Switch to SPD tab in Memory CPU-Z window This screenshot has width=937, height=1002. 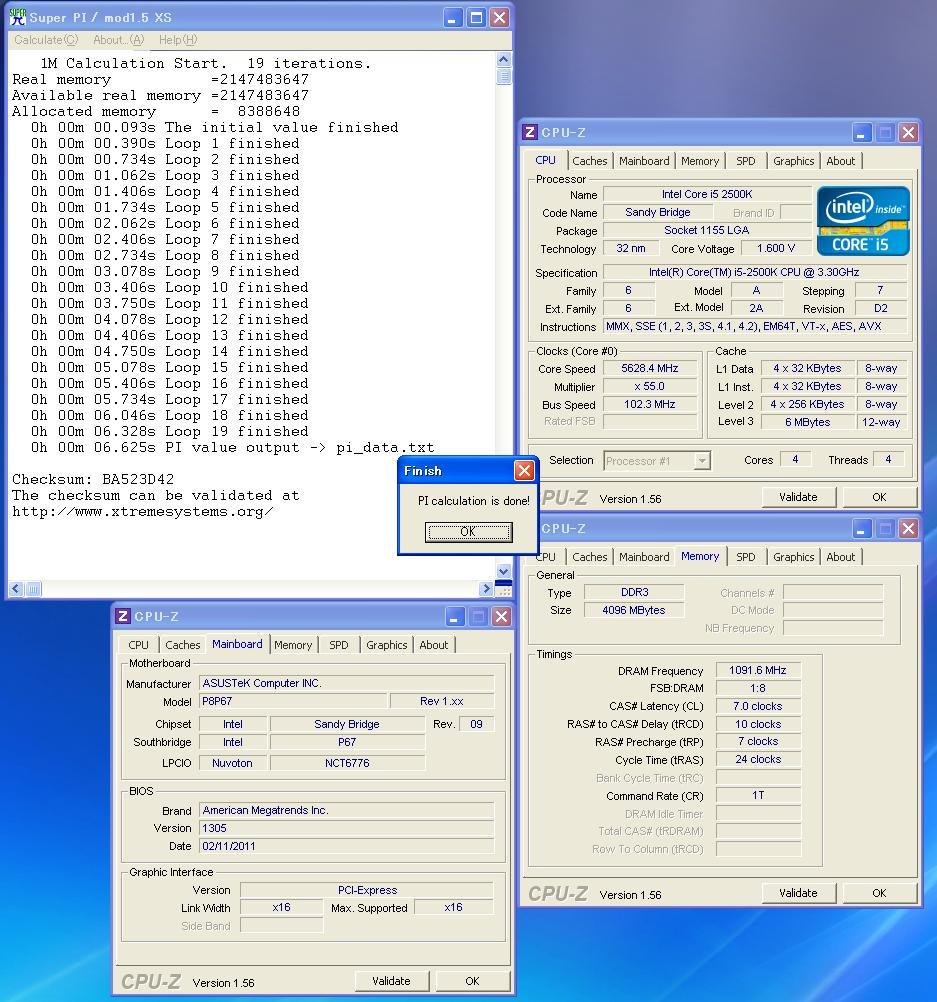click(x=745, y=557)
